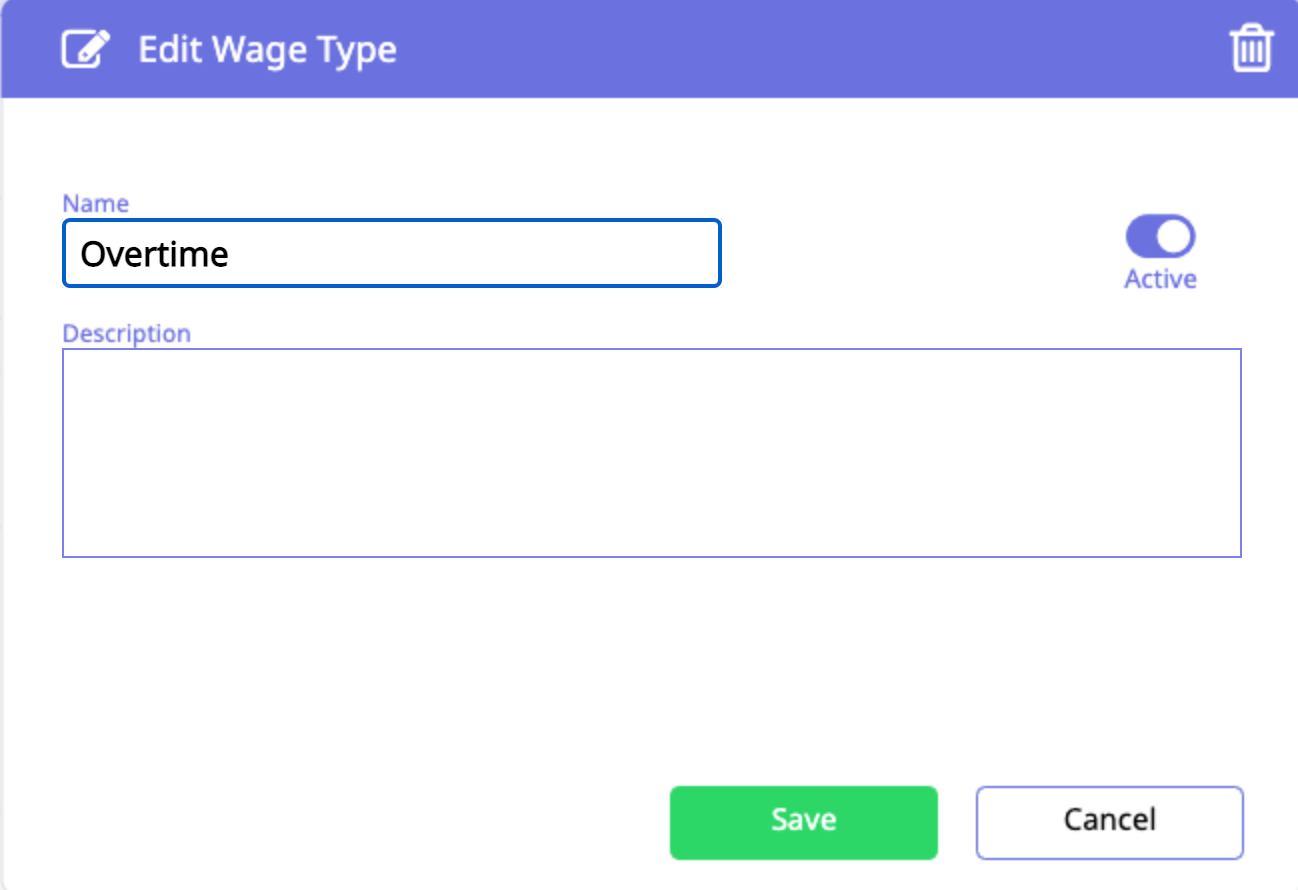Cancel editing the wage type
Viewport: 1298px width, 890px height.
[1109, 822]
